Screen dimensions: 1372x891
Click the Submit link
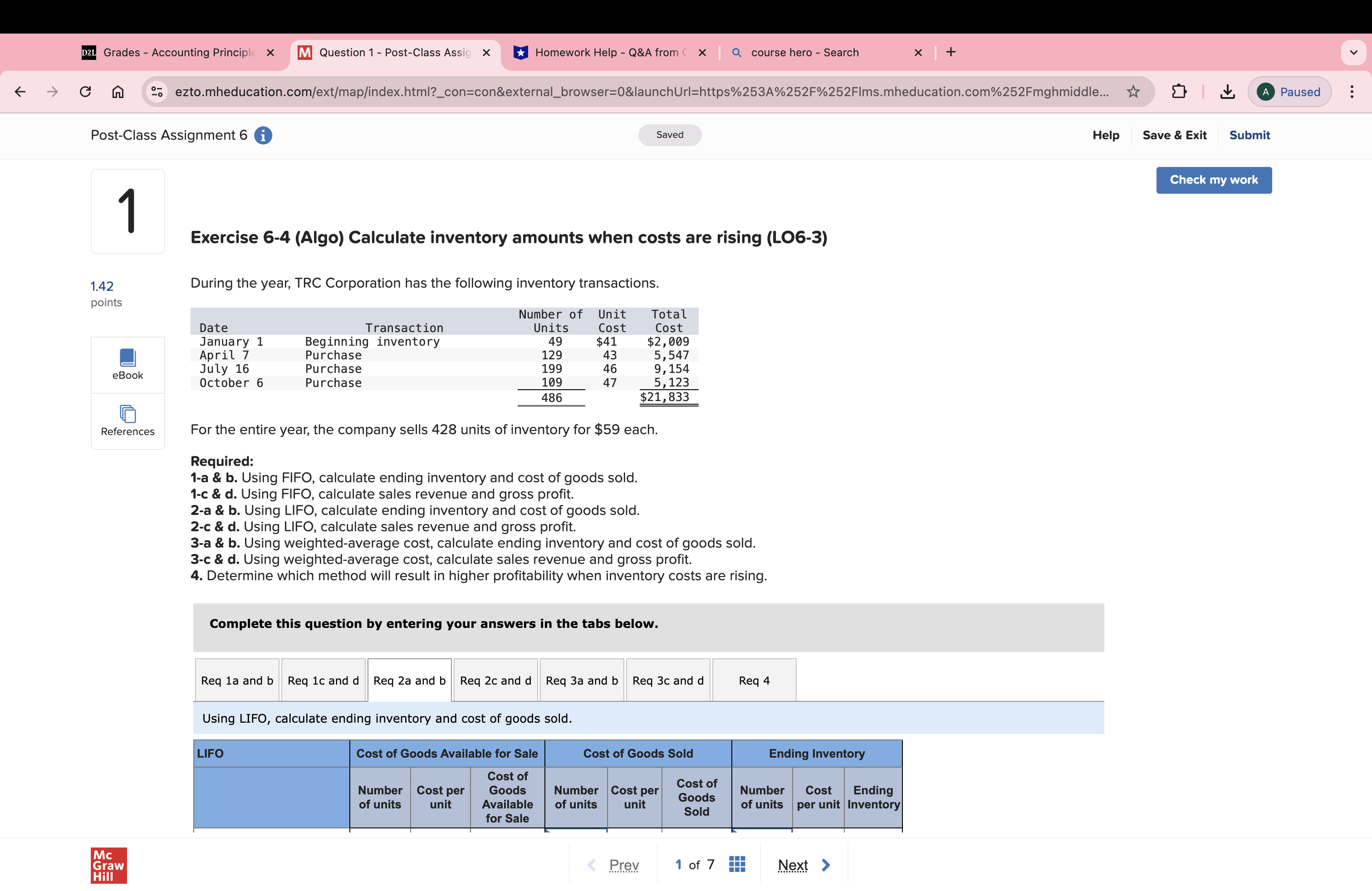pyautogui.click(x=1249, y=136)
